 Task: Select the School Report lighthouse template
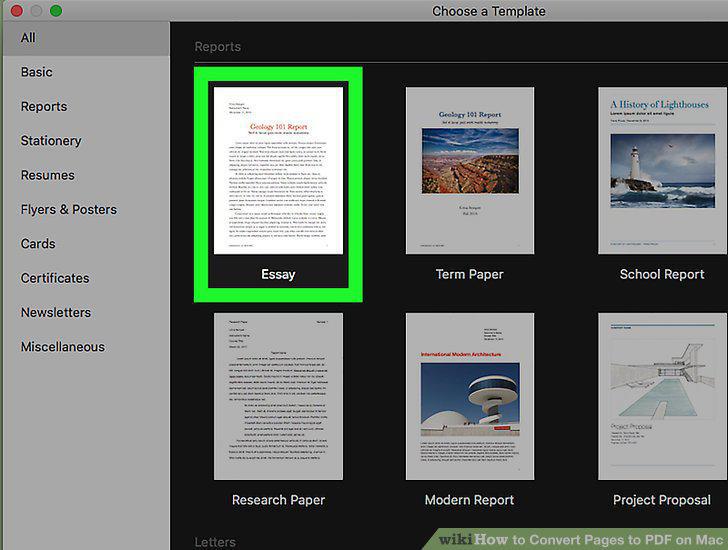tap(663, 170)
